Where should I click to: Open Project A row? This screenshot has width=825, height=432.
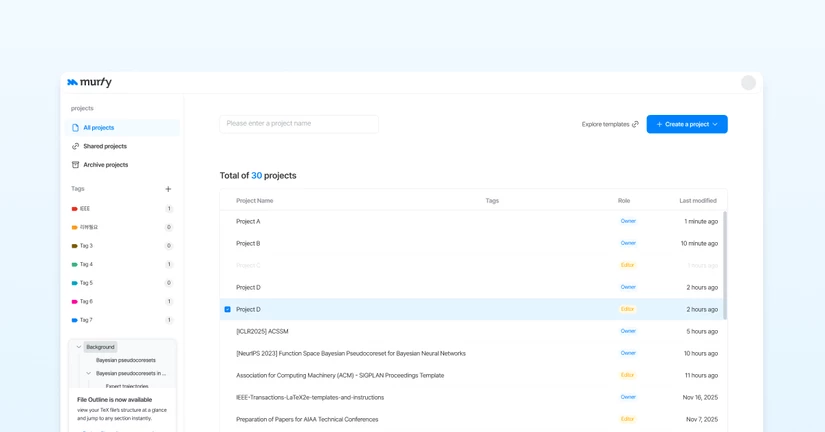472,222
